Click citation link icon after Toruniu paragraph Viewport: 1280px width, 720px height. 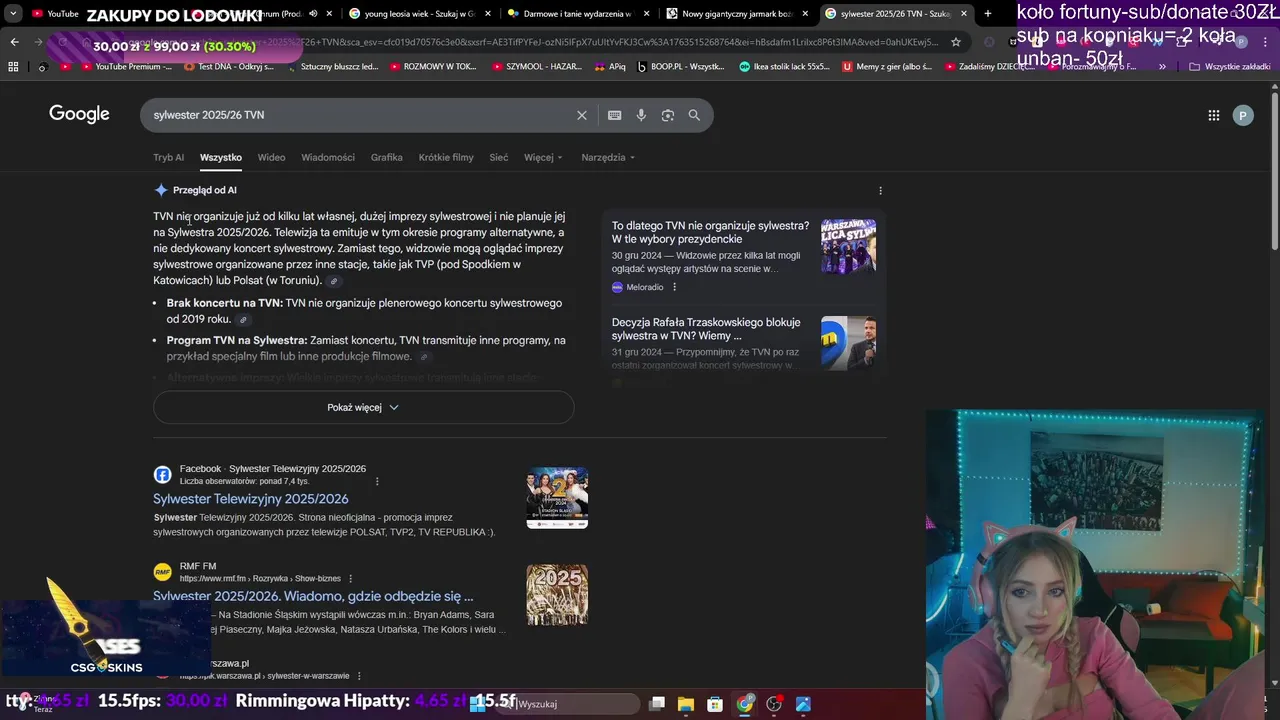pyautogui.click(x=334, y=281)
